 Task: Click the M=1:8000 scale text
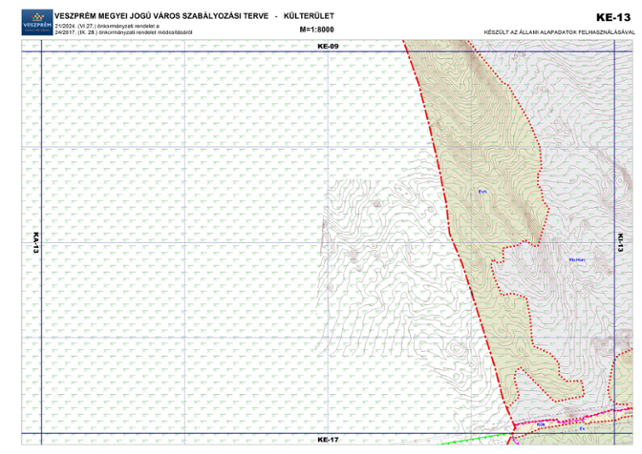coord(316,31)
